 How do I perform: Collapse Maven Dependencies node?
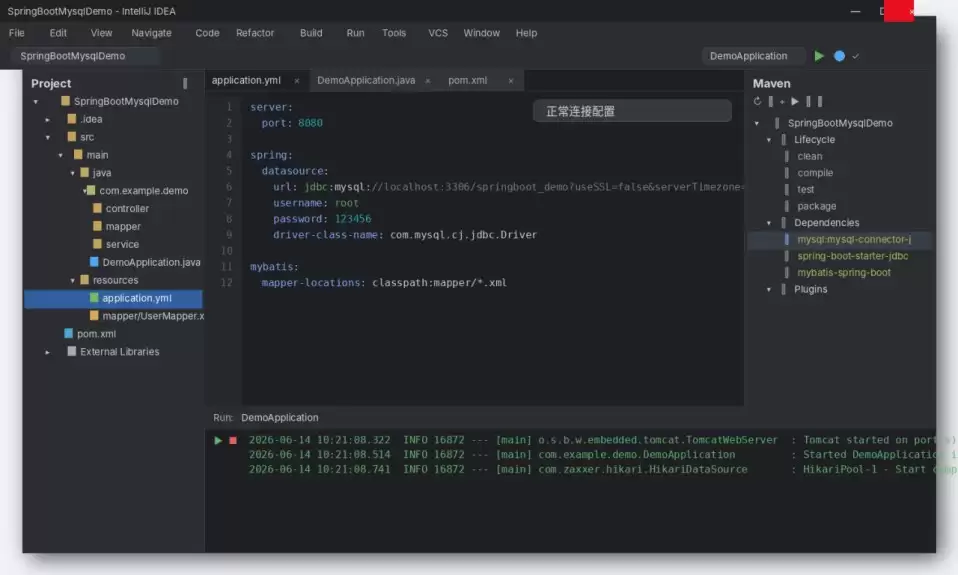[769, 223]
